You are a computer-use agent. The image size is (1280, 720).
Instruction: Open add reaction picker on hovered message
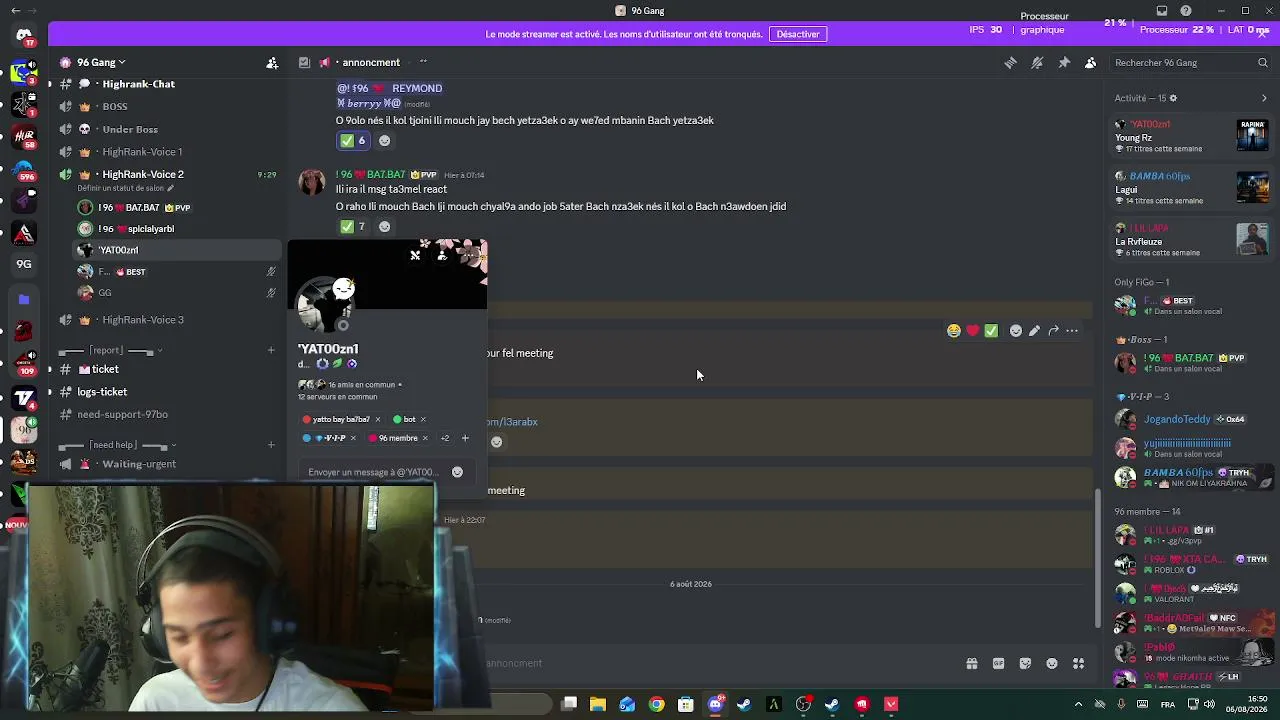[x=1016, y=331]
